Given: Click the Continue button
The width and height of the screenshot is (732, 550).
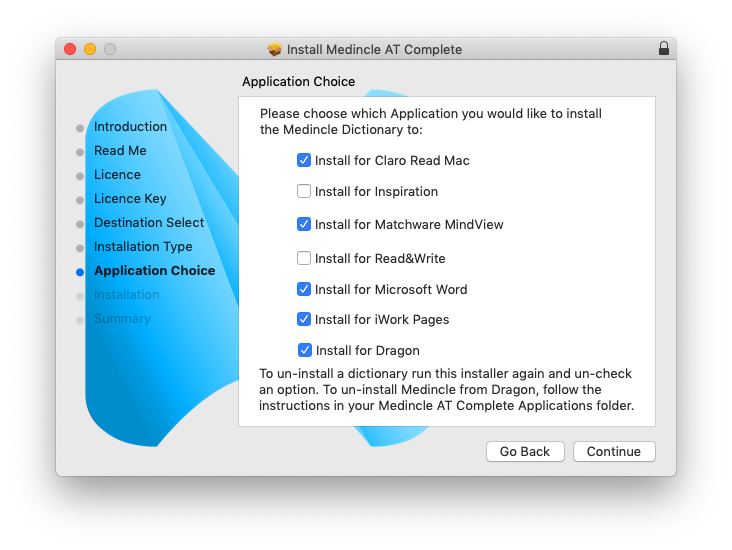Looking at the screenshot, I should pyautogui.click(x=614, y=451).
